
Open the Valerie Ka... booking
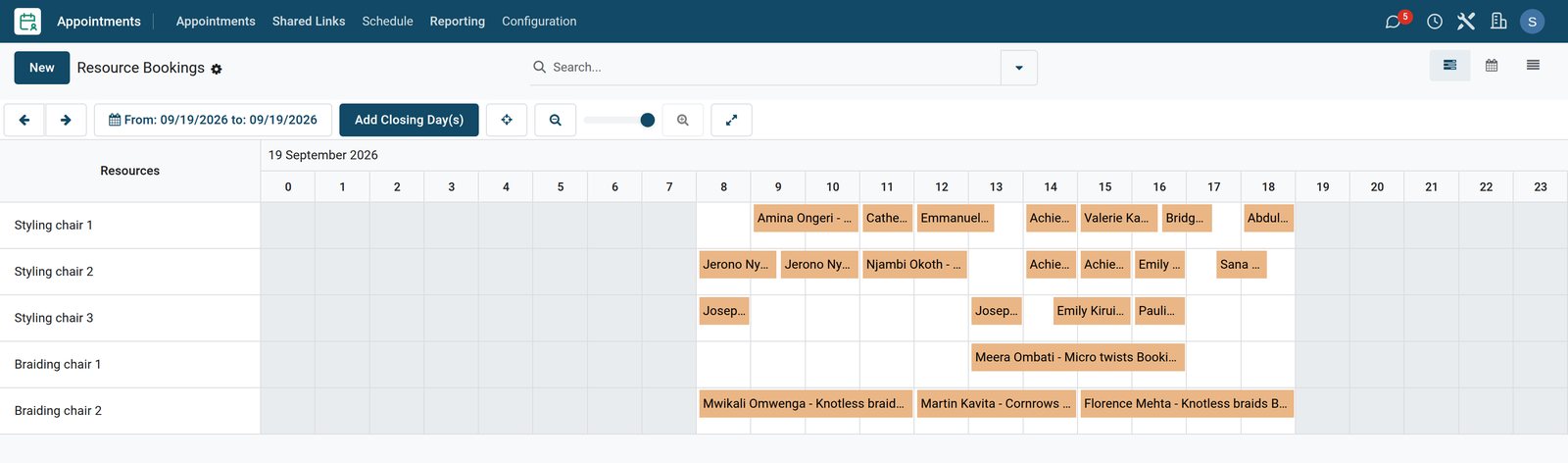click(1118, 218)
